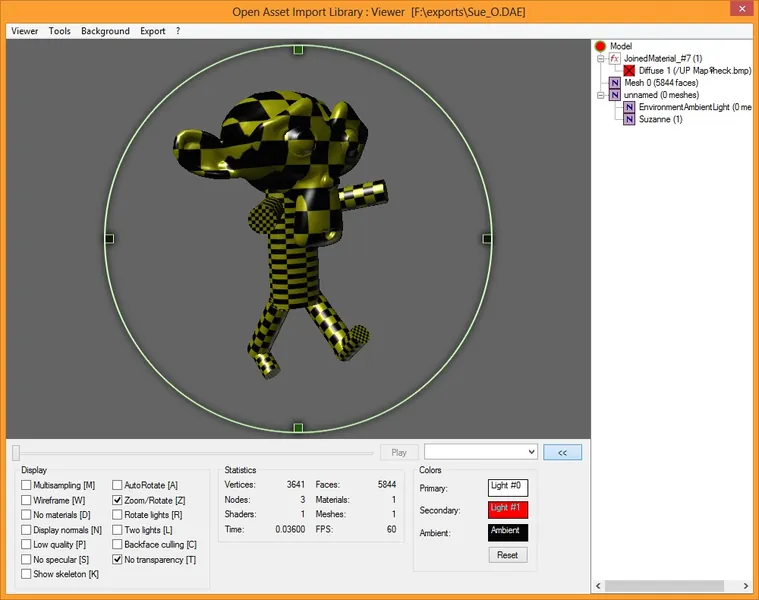The height and width of the screenshot is (600, 759).
Task: Turn on AutoRotate [A]
Action: [x=117, y=485]
